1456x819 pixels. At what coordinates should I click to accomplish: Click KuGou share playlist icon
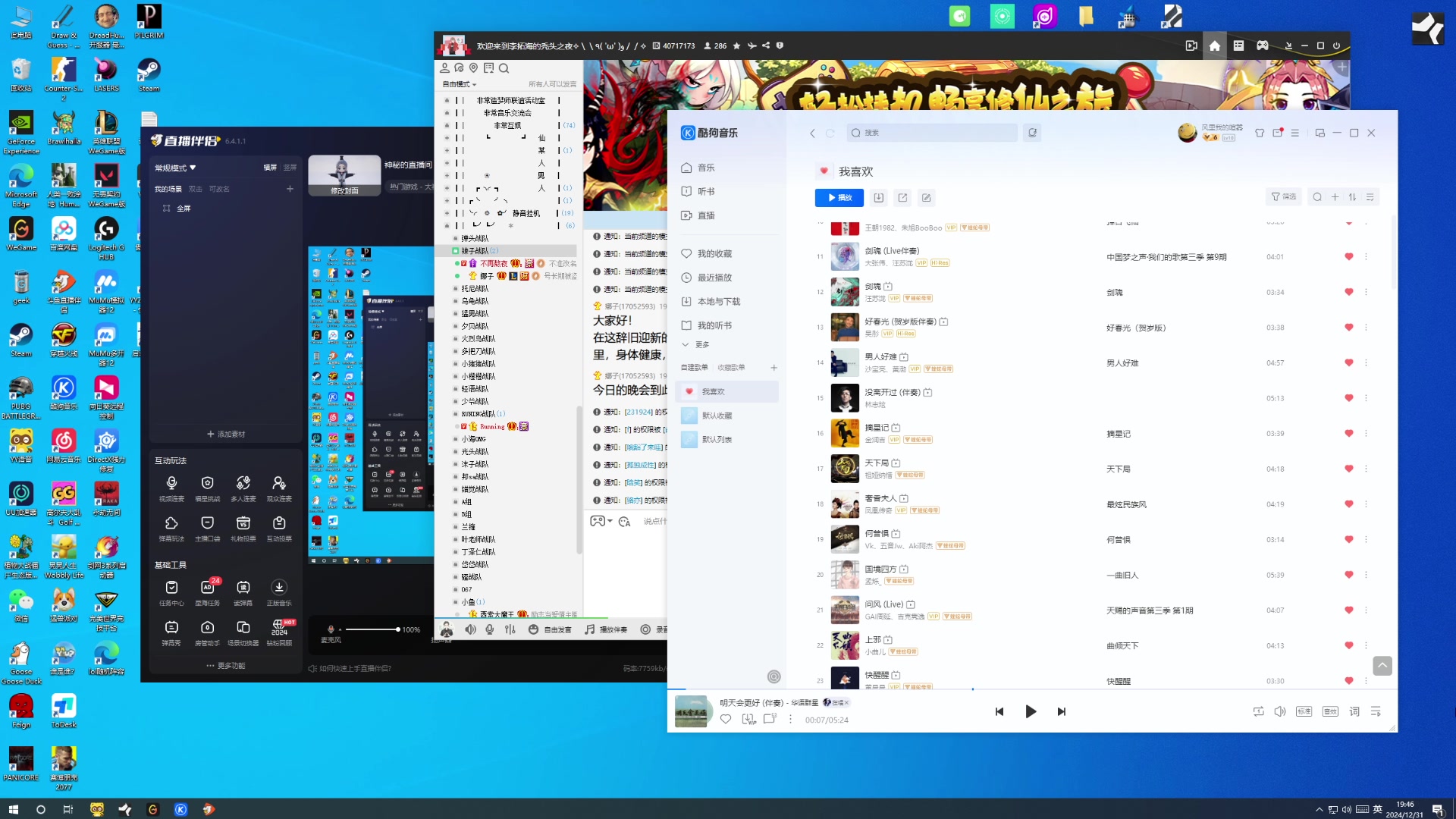[902, 198]
